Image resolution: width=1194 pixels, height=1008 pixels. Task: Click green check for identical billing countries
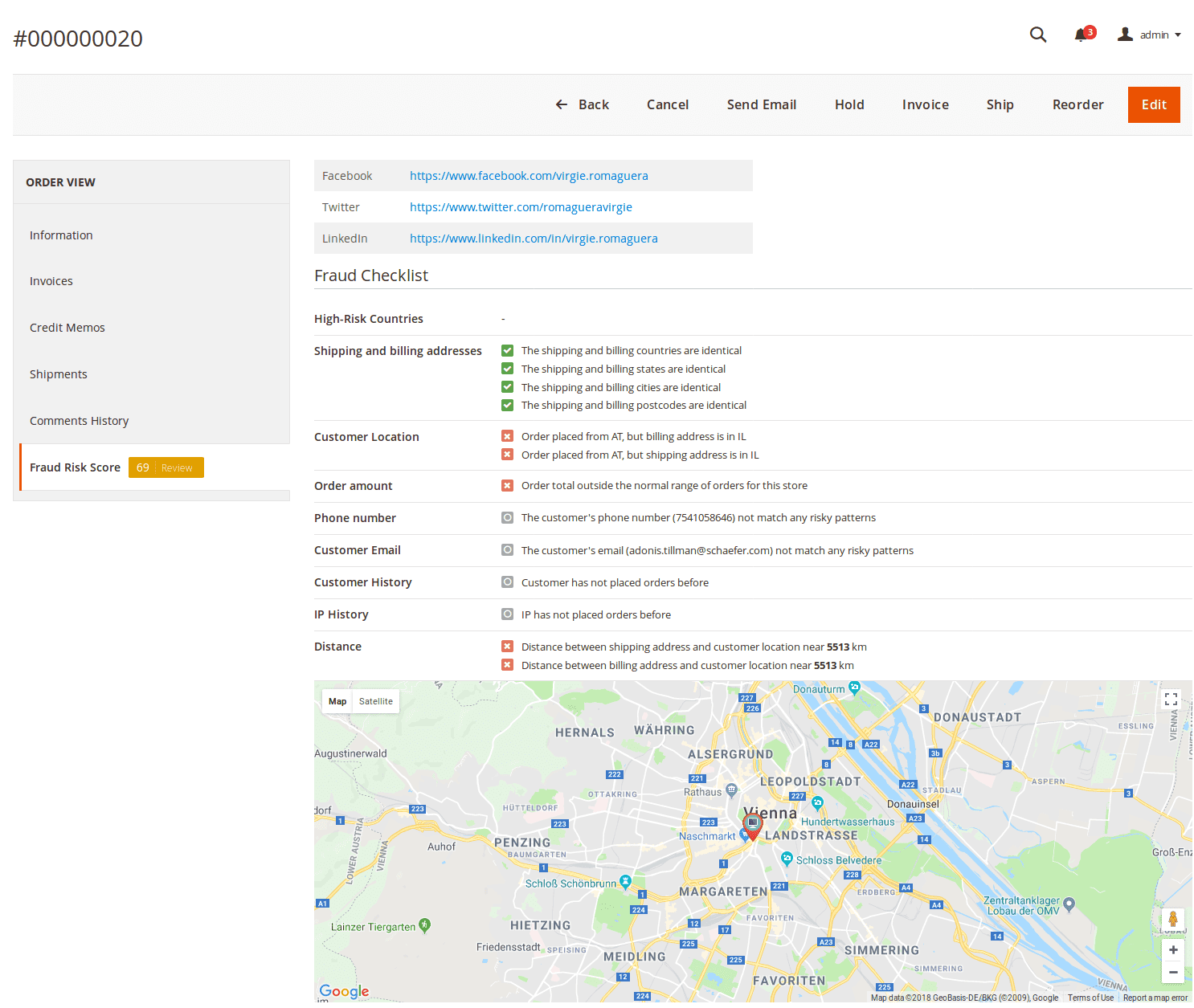click(507, 351)
